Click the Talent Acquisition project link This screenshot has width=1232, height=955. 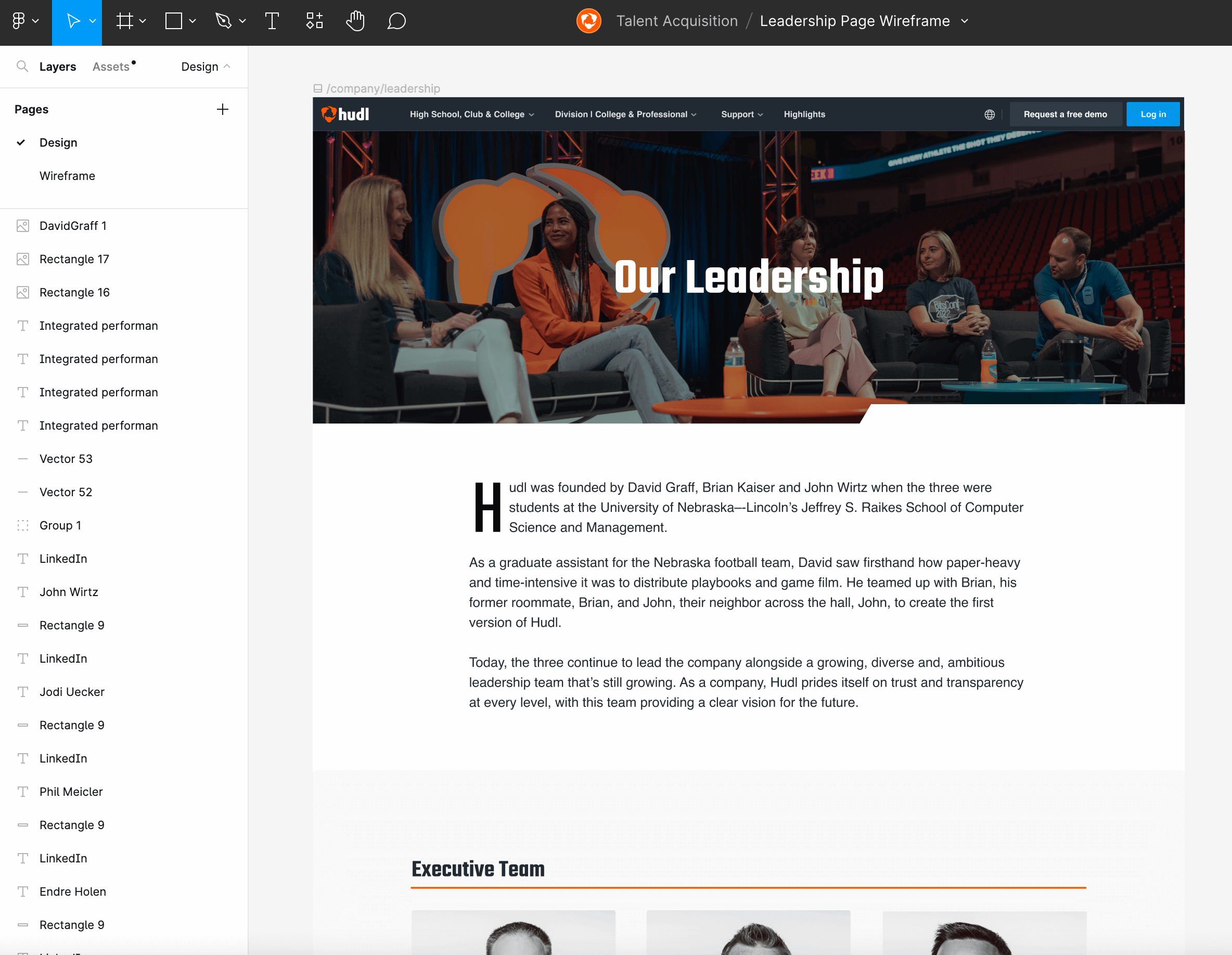[676, 21]
